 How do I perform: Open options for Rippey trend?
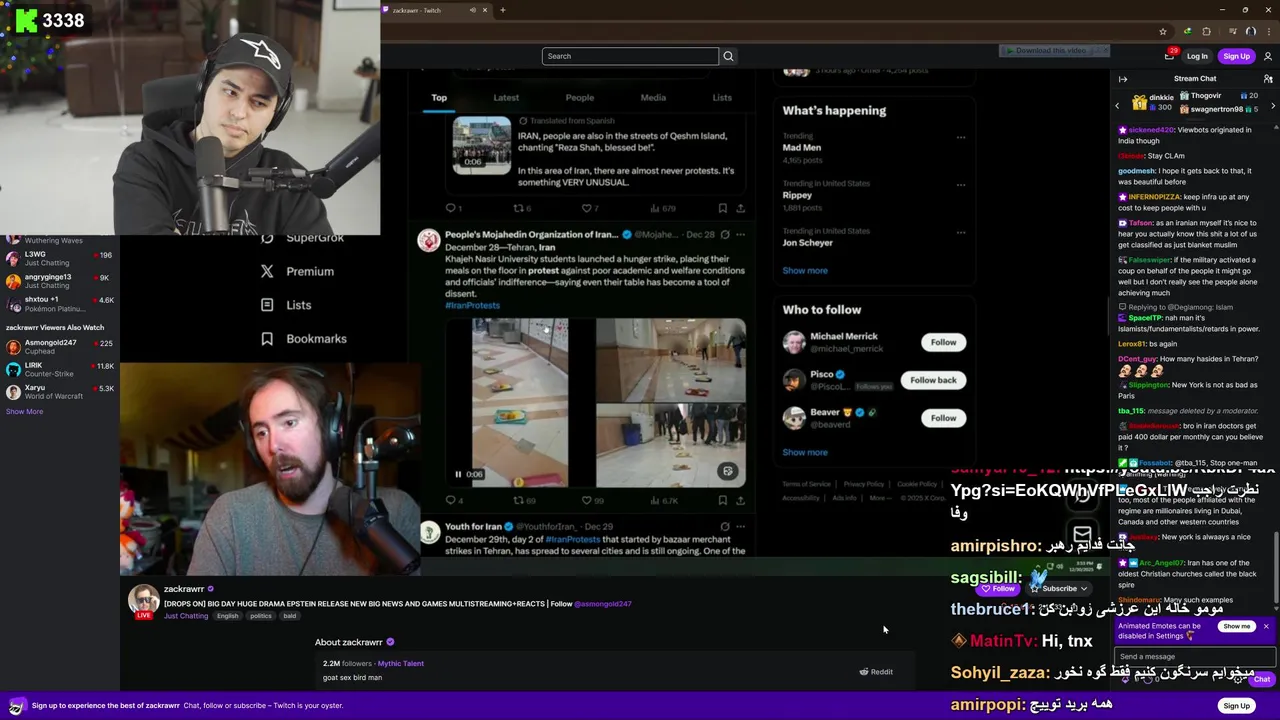[x=961, y=185]
